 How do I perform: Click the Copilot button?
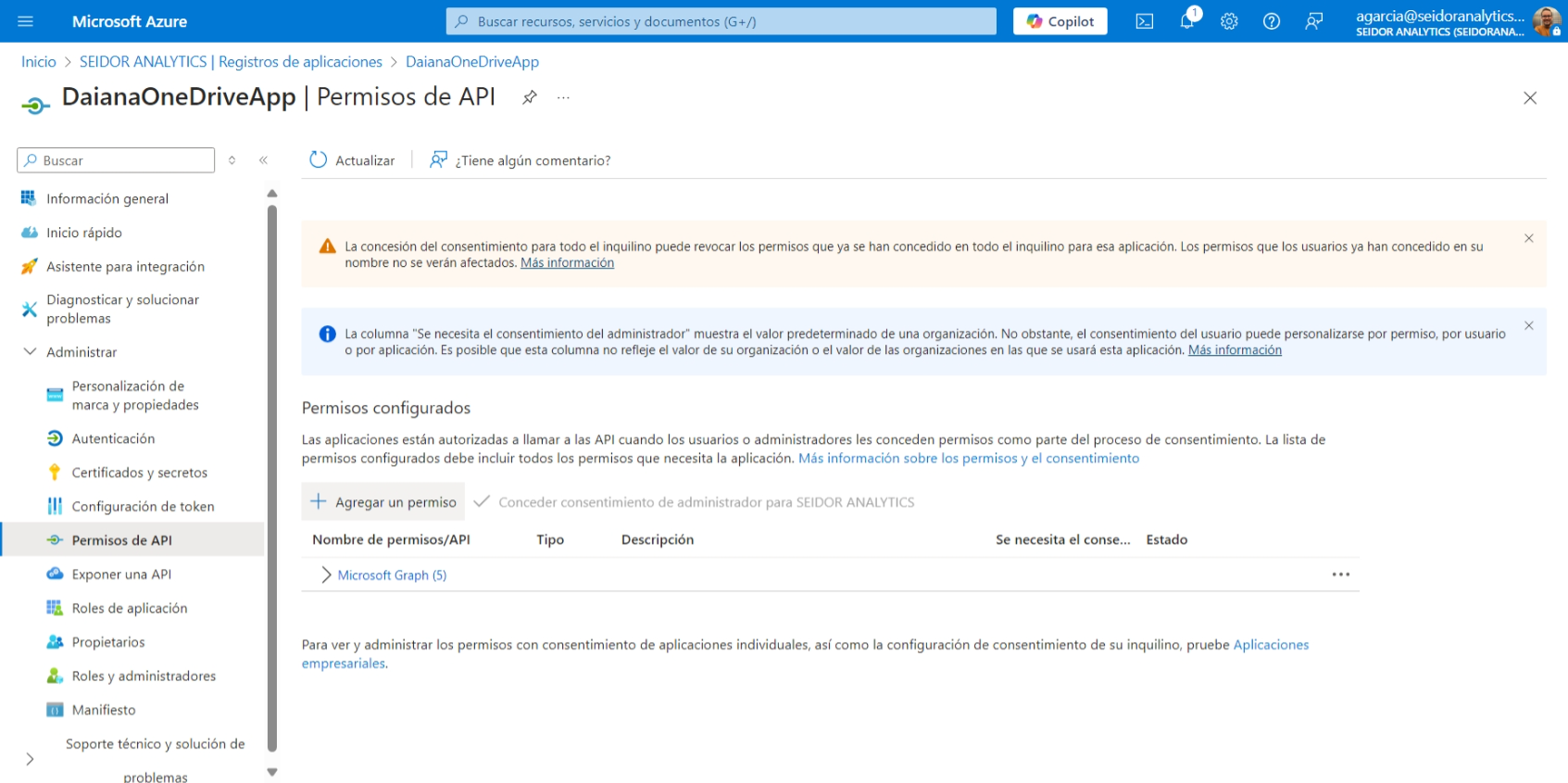click(x=1060, y=21)
